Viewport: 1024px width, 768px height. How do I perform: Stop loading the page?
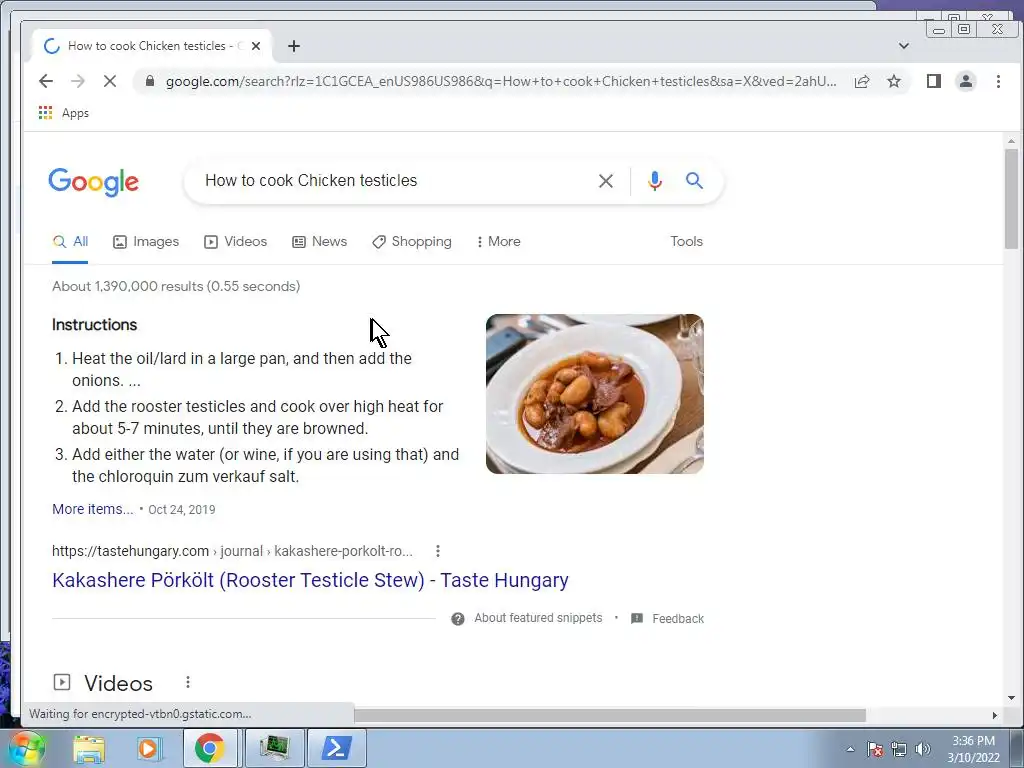click(x=110, y=81)
